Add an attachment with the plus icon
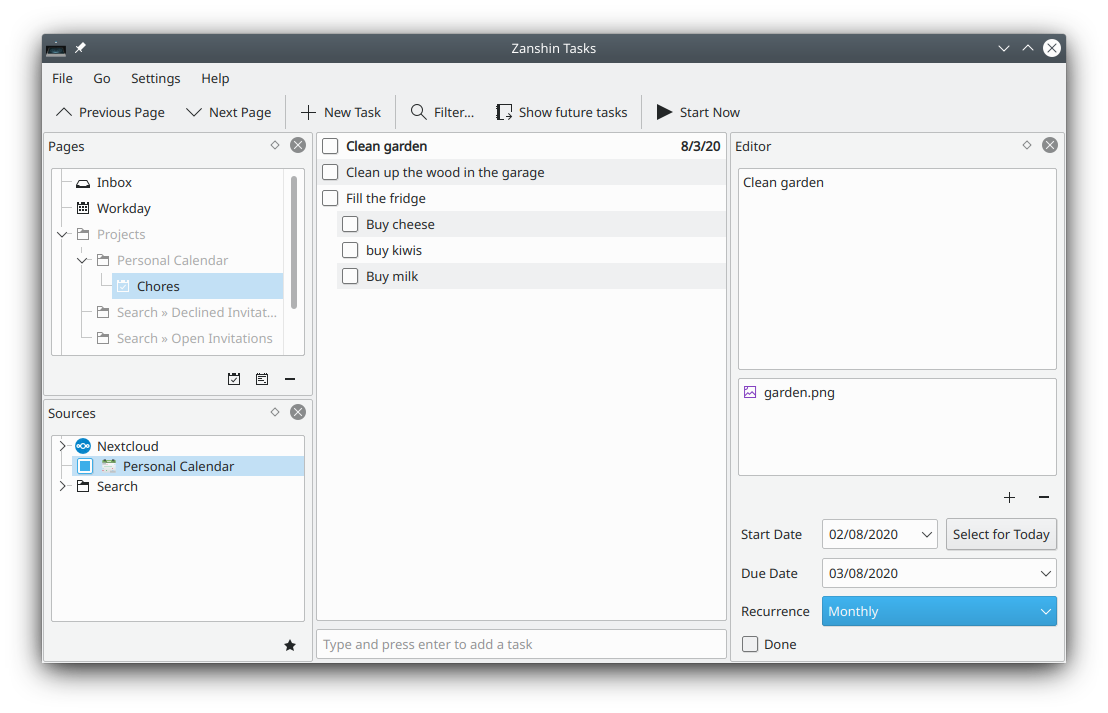 (1009, 497)
